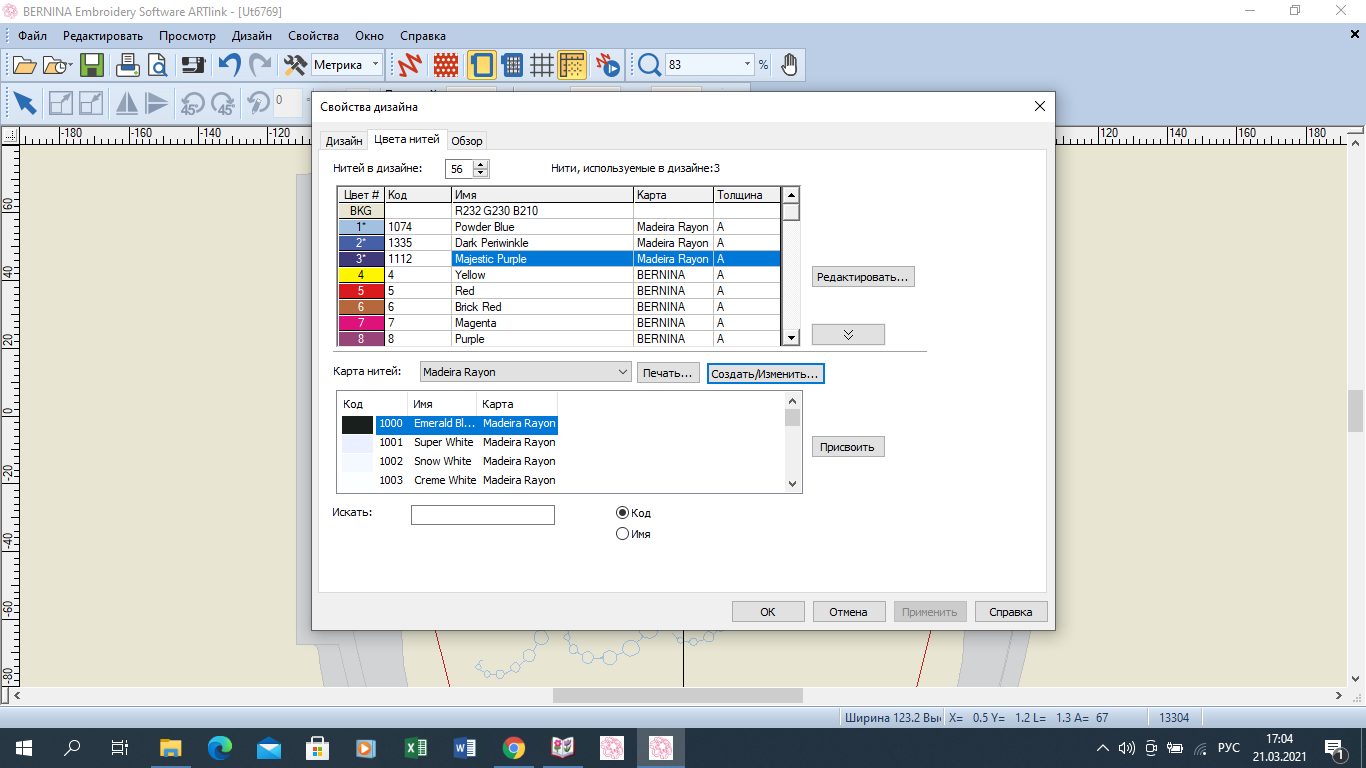1366x768 pixels.
Task: Select the Magenta color swatch row 7
Action: coord(361,323)
